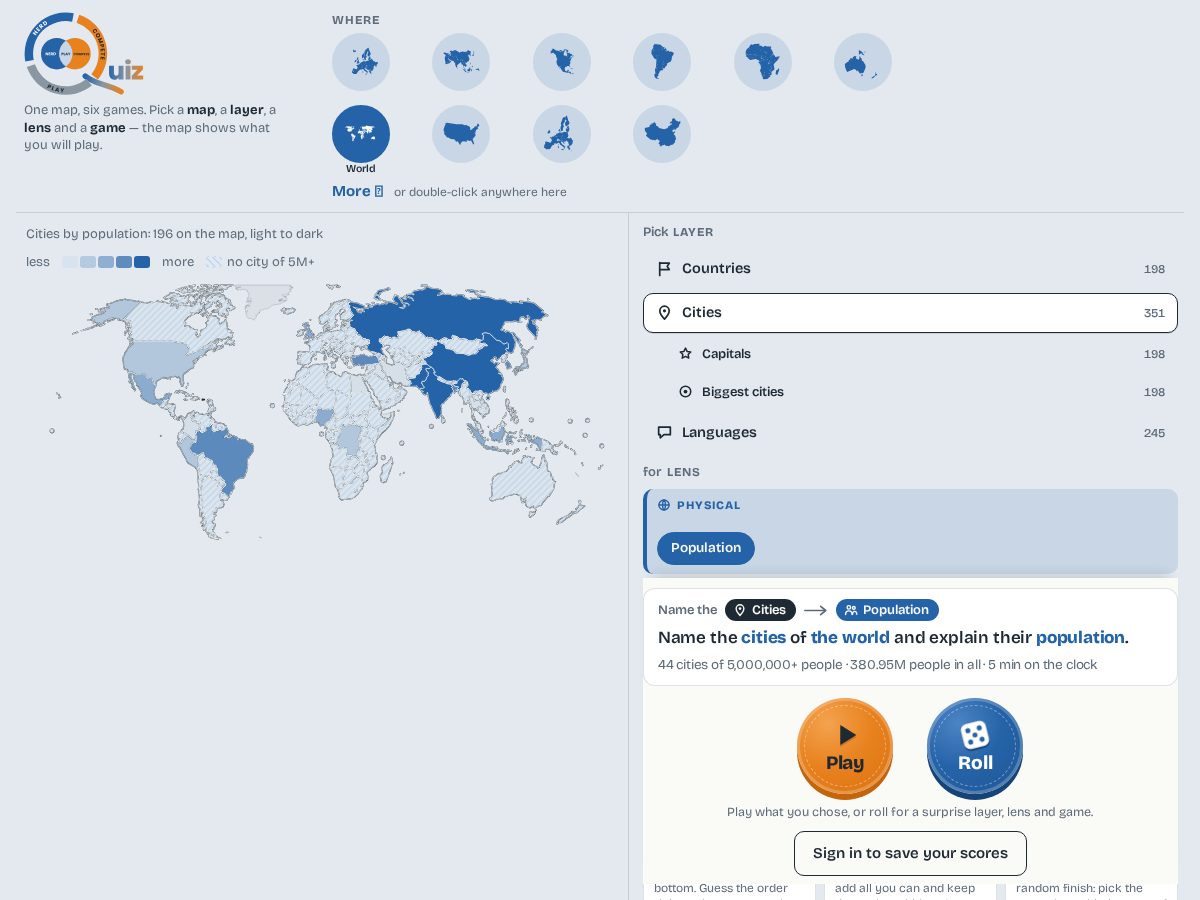
Task: Click the Biggest cities target icon
Action: pos(685,392)
